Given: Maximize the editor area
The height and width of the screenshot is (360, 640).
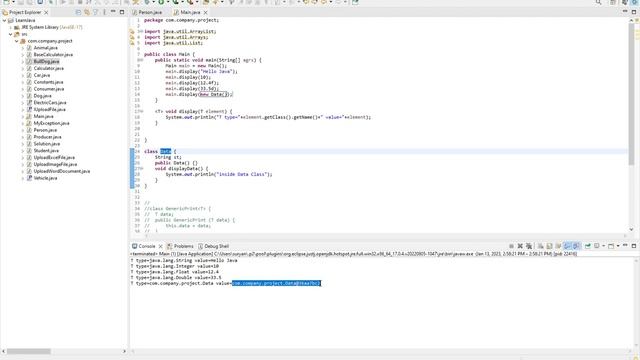Looking at the screenshot, I should pos(634,12).
